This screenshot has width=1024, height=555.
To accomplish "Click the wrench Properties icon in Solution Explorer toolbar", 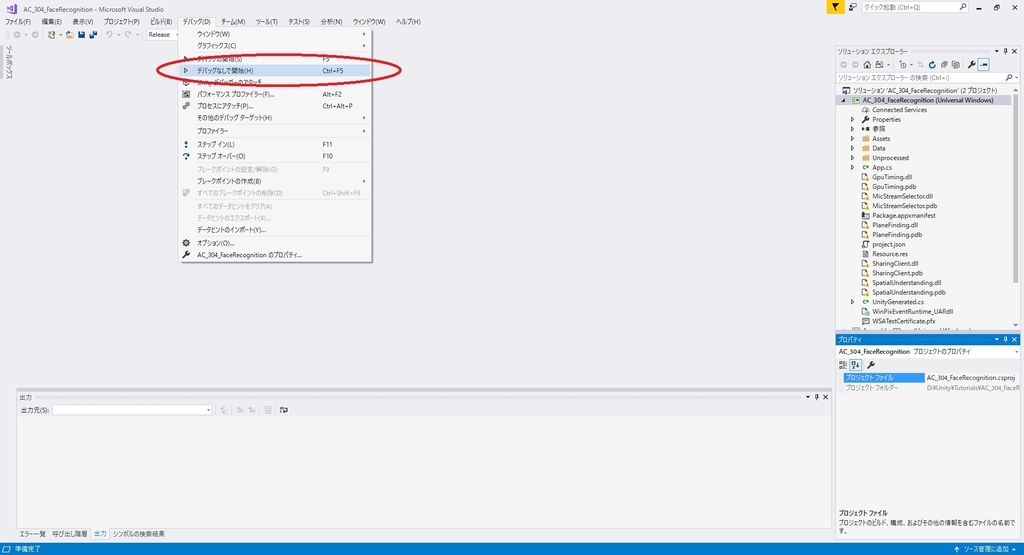I will tap(972, 65).
